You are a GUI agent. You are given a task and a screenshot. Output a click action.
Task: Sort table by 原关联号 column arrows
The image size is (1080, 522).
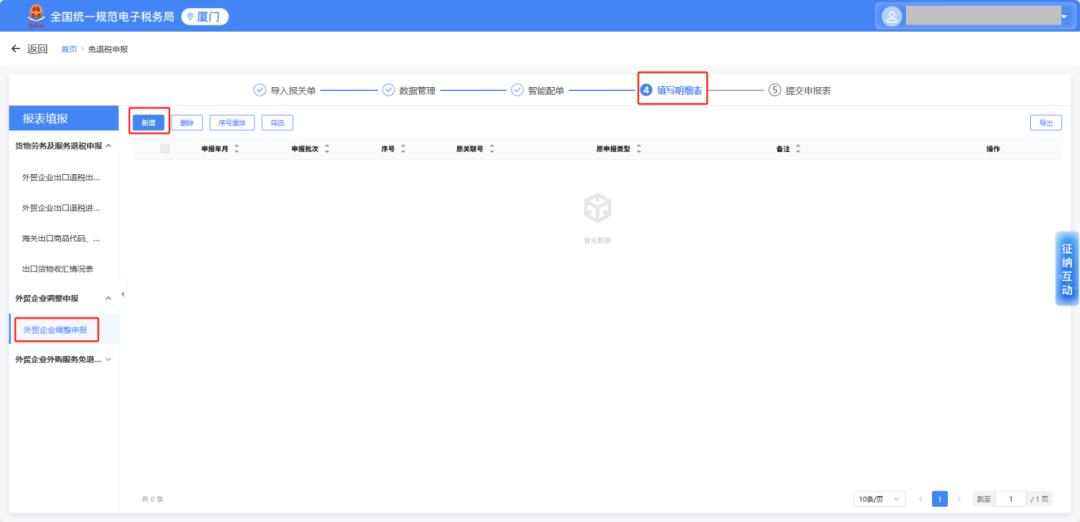coord(492,149)
